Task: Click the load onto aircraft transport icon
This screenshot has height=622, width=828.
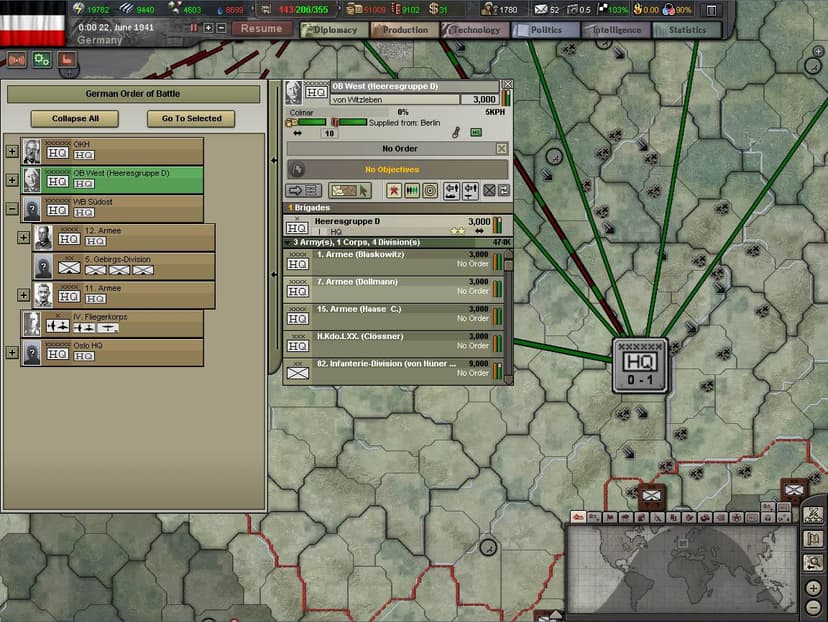Action: click(x=471, y=191)
